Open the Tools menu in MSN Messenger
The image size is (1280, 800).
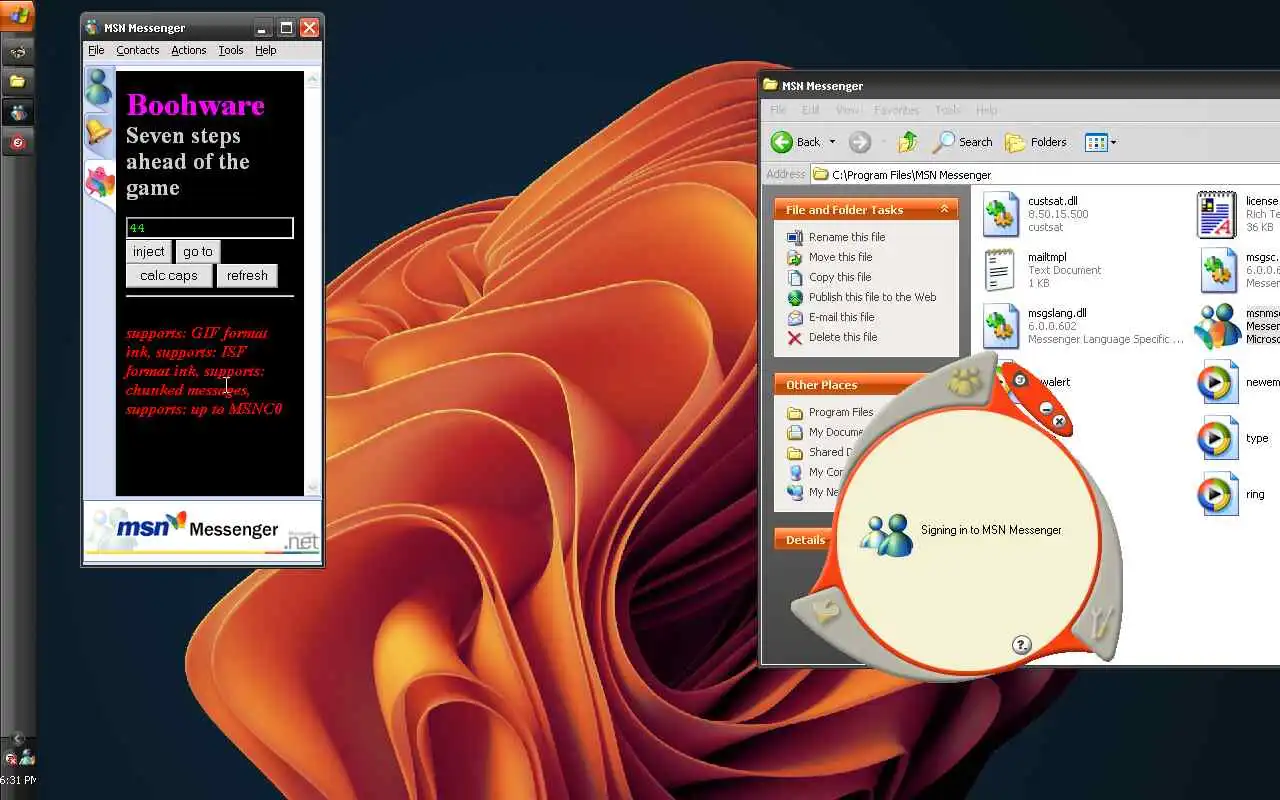pos(231,50)
